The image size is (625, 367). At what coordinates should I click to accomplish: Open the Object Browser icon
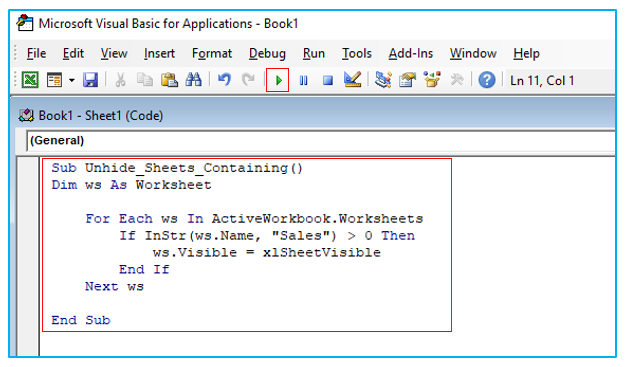[x=432, y=80]
